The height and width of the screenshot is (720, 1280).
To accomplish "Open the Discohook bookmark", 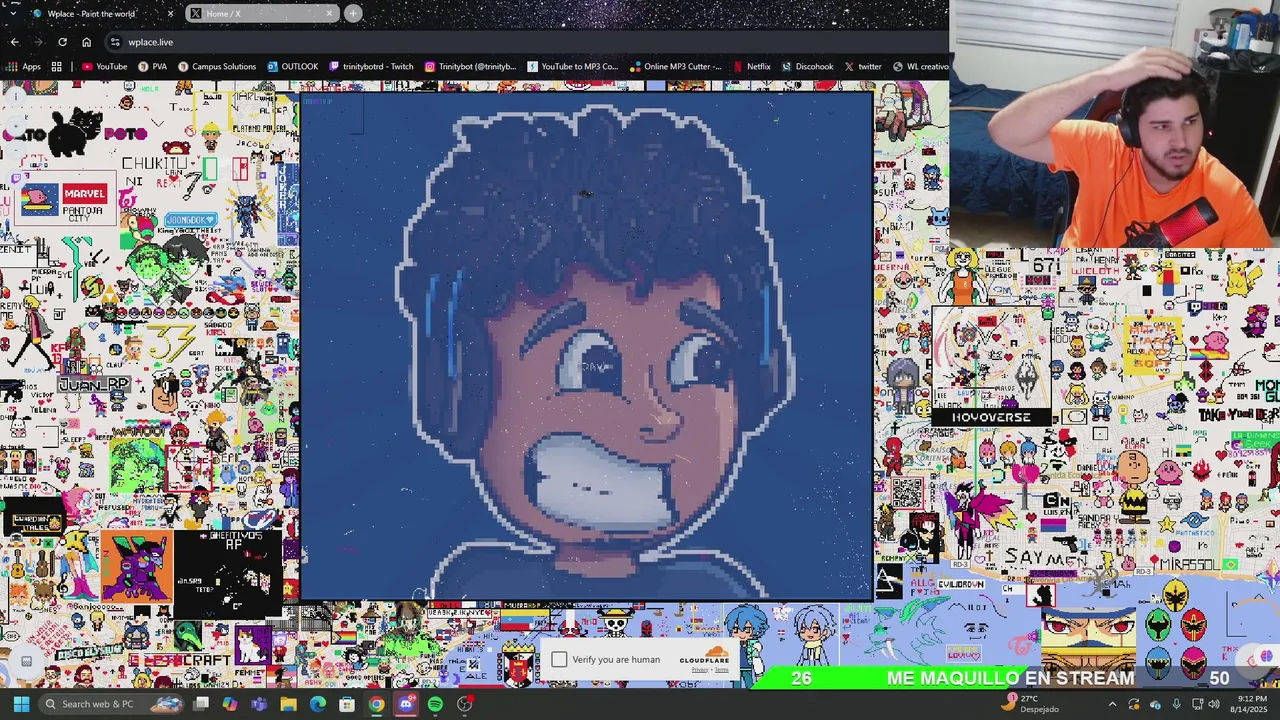I will 807,67.
